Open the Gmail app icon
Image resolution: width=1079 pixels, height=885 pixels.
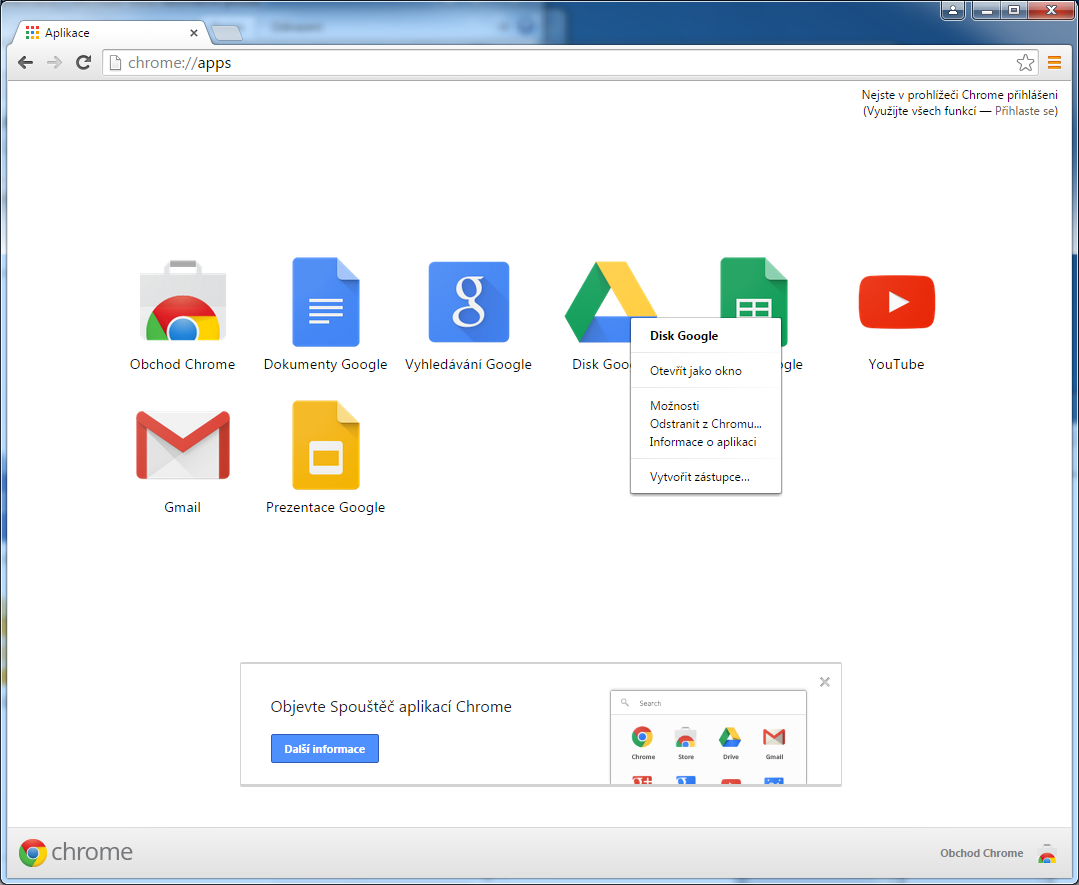(x=182, y=445)
